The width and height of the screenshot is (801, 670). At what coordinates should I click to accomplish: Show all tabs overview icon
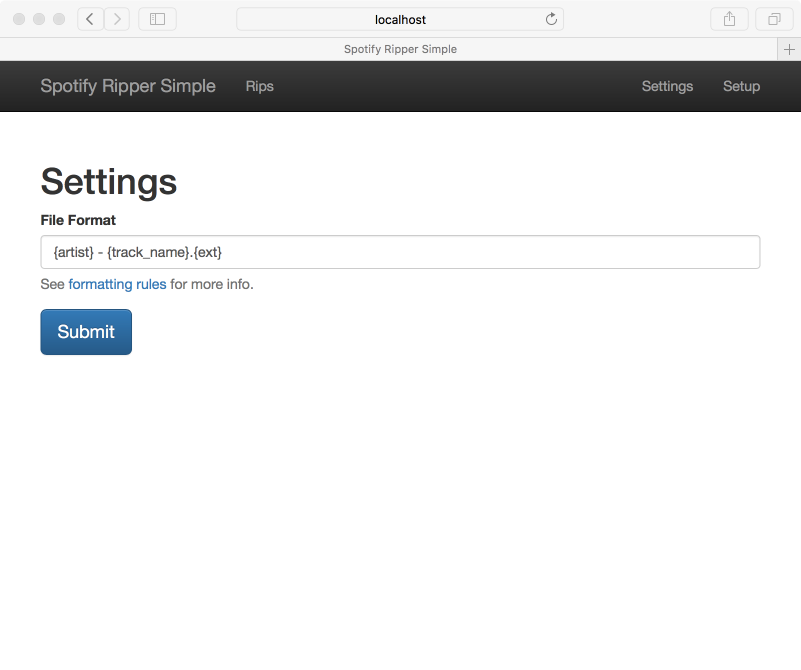[x=774, y=19]
